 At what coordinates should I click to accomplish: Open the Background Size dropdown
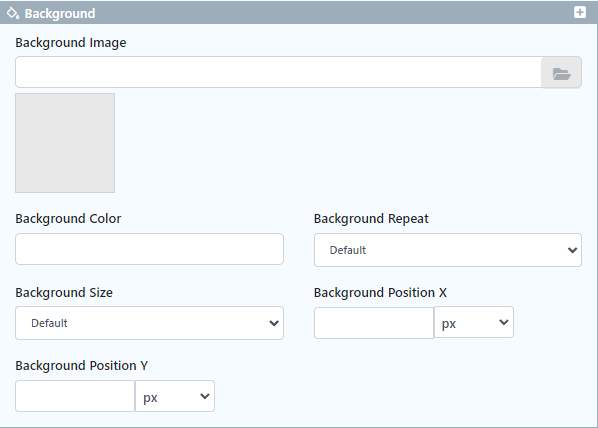(x=150, y=323)
